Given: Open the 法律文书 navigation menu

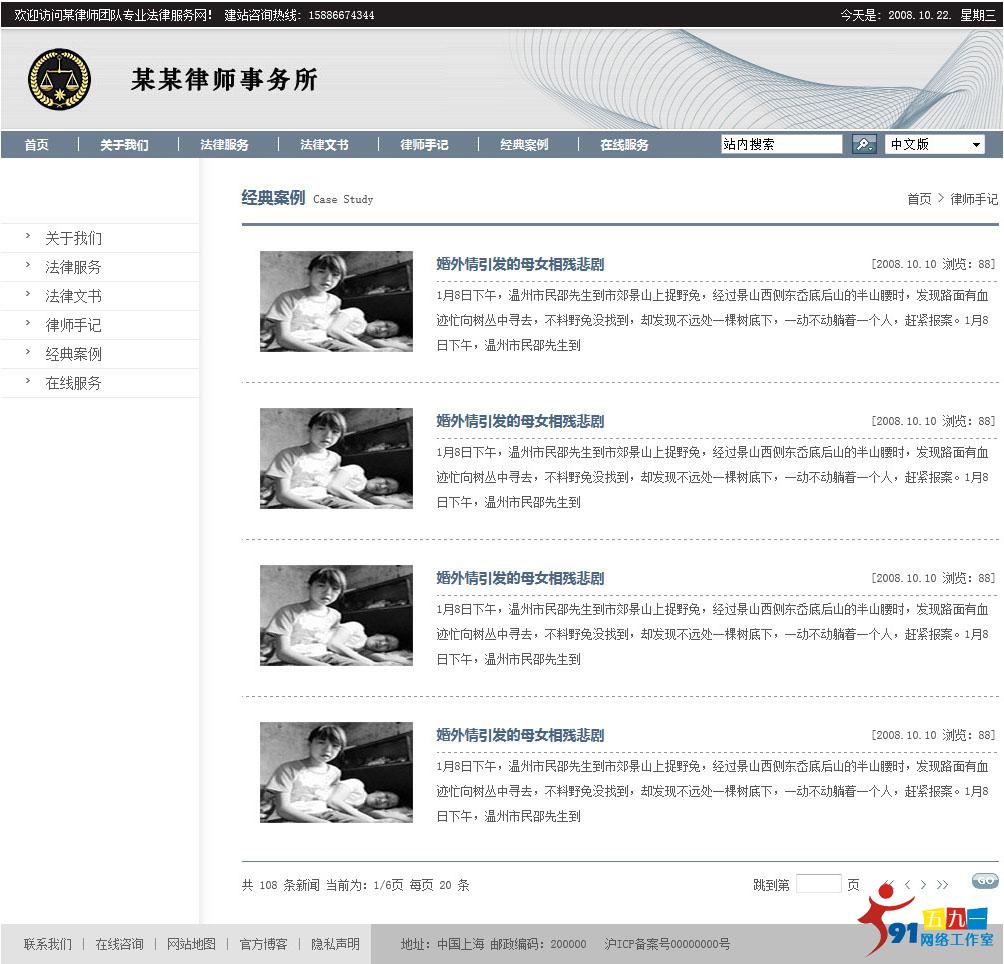Looking at the screenshot, I should 323,144.
